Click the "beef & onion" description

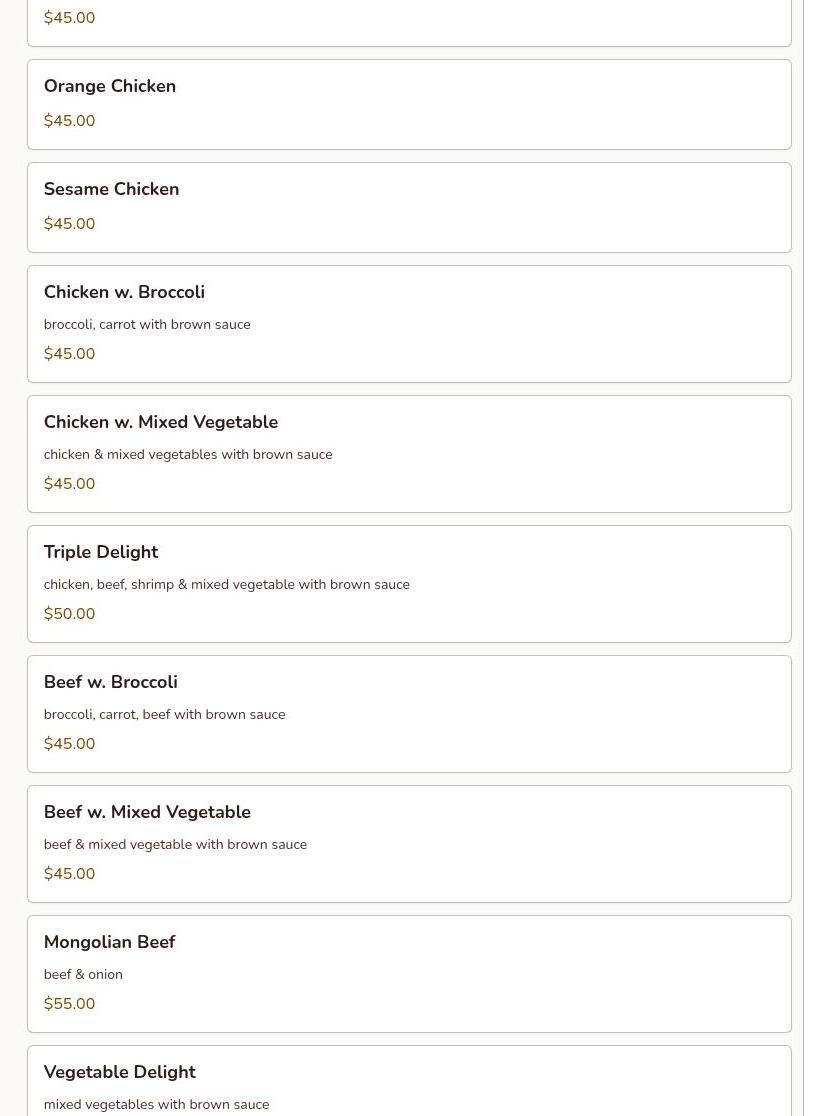coord(83,974)
